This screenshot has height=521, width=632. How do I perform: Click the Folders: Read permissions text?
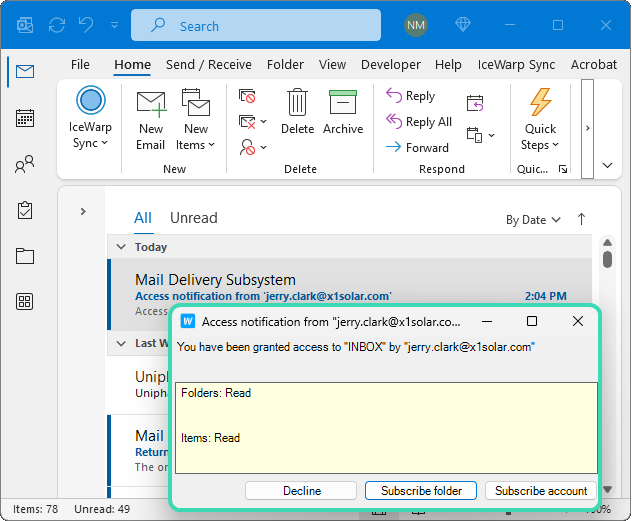216,393
